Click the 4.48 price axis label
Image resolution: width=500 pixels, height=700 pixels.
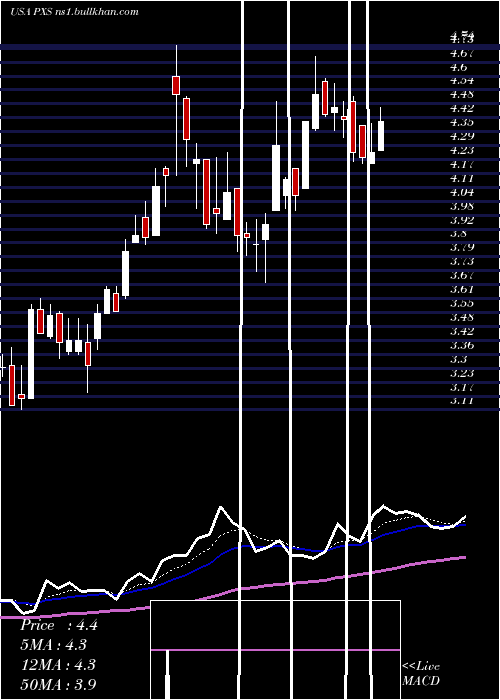click(x=462, y=95)
